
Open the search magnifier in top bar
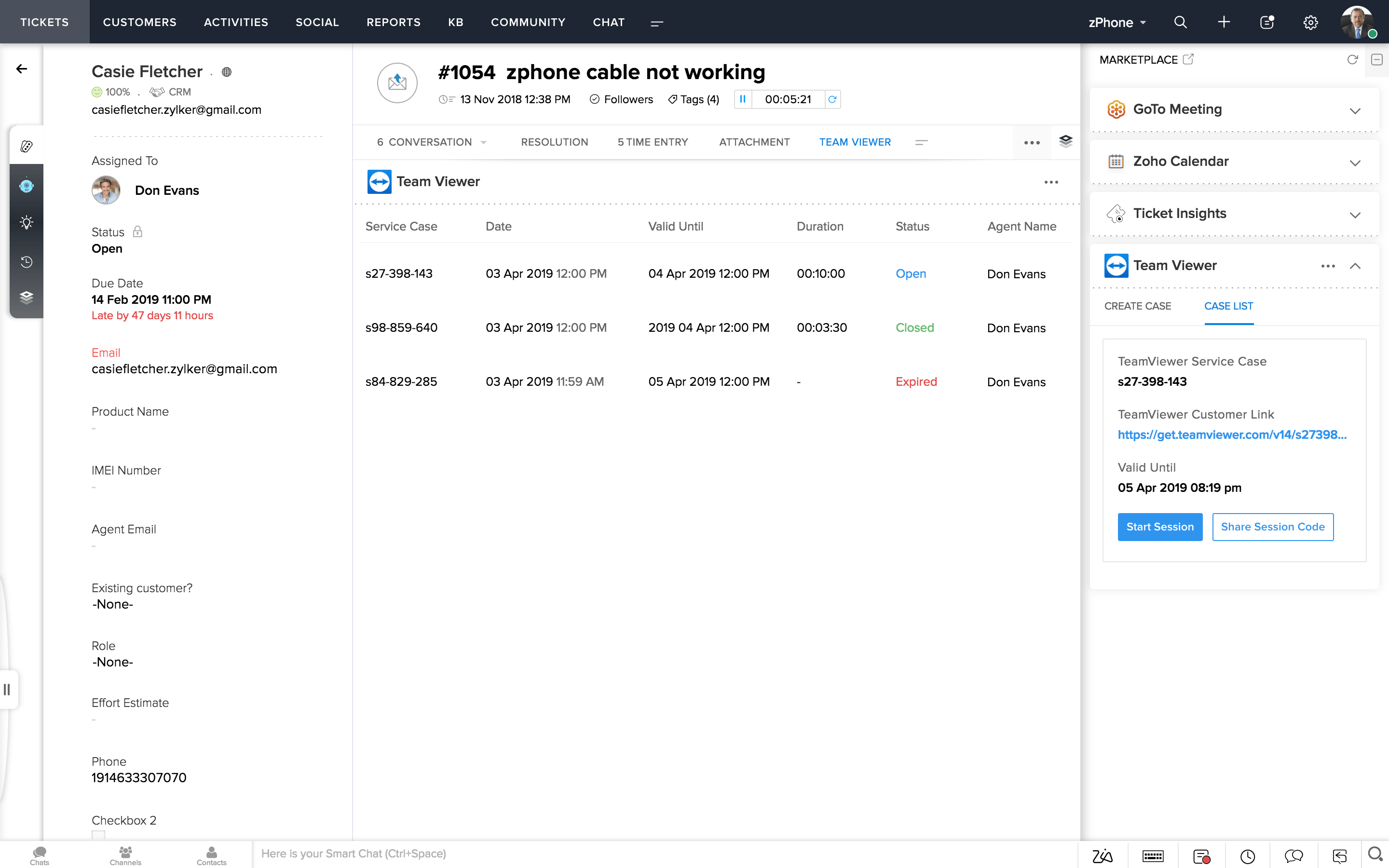[1180, 22]
